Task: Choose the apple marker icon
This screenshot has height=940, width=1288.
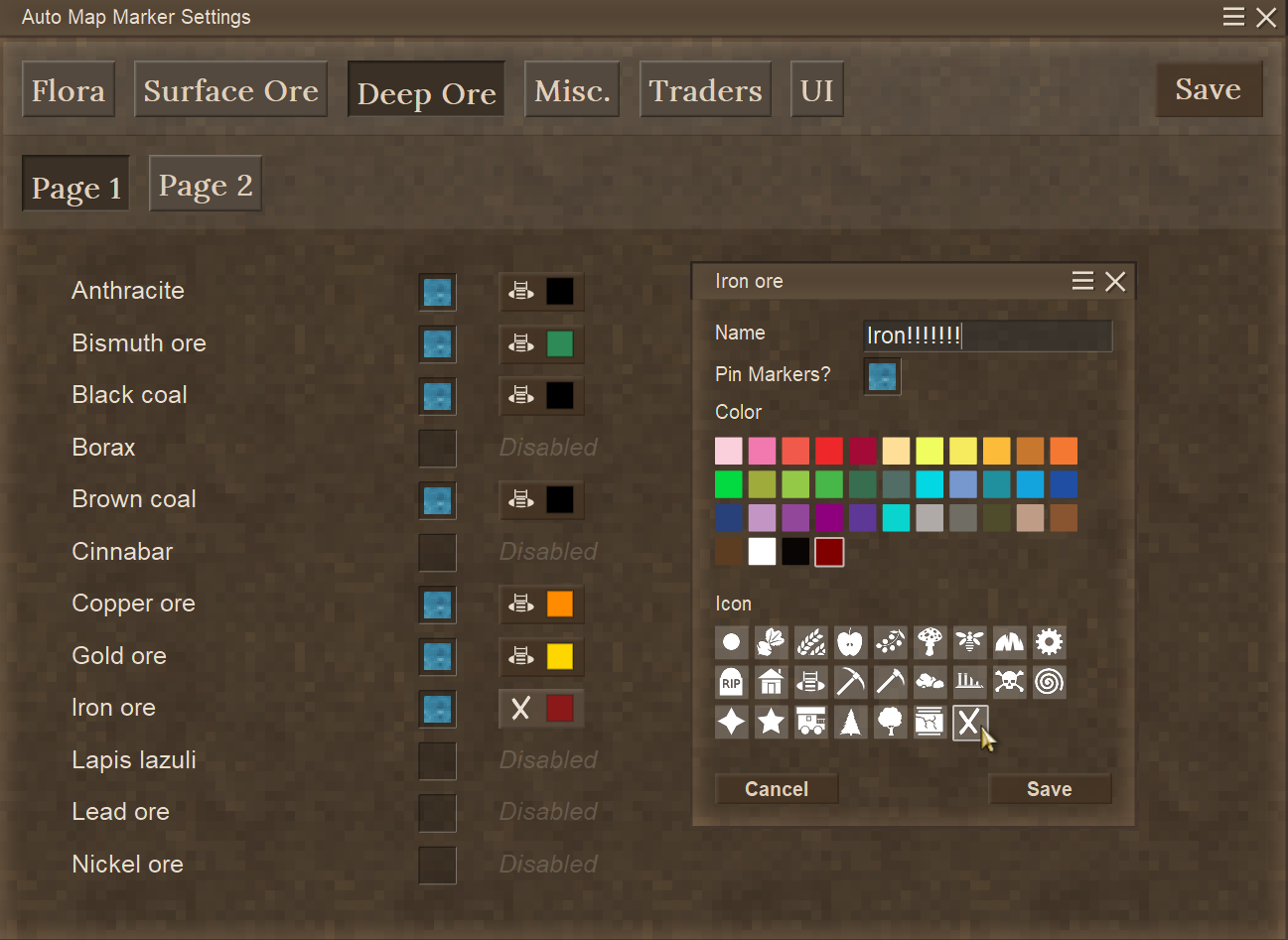Action: click(851, 642)
